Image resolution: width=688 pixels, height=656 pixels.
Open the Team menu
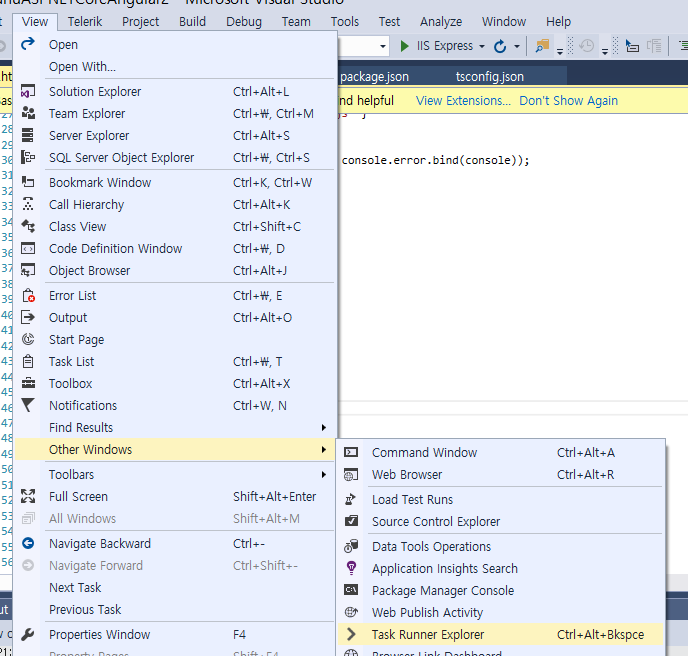click(x=296, y=22)
